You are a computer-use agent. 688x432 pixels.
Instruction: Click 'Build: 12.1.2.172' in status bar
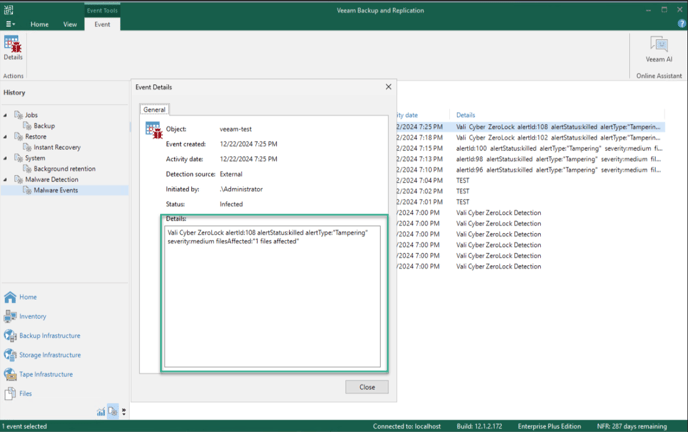point(479,426)
